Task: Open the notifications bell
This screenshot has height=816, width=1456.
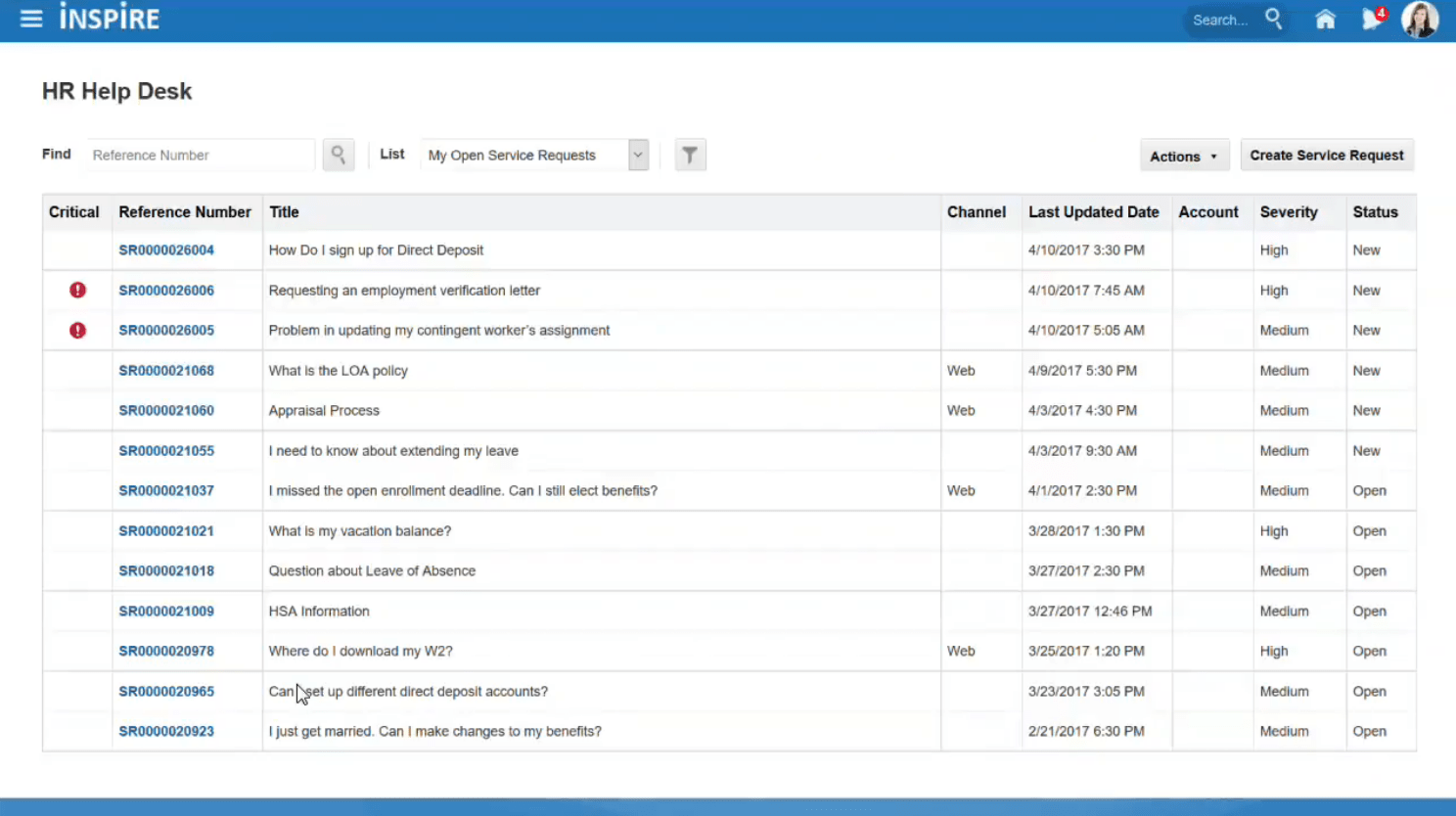Action: [1372, 19]
